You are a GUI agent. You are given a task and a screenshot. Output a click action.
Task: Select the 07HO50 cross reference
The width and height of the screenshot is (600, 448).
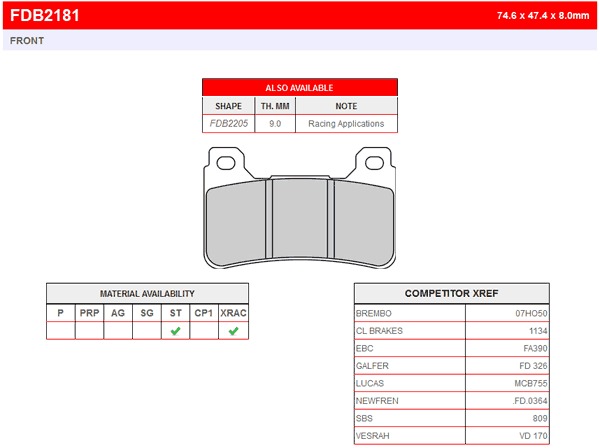pyautogui.click(x=531, y=313)
